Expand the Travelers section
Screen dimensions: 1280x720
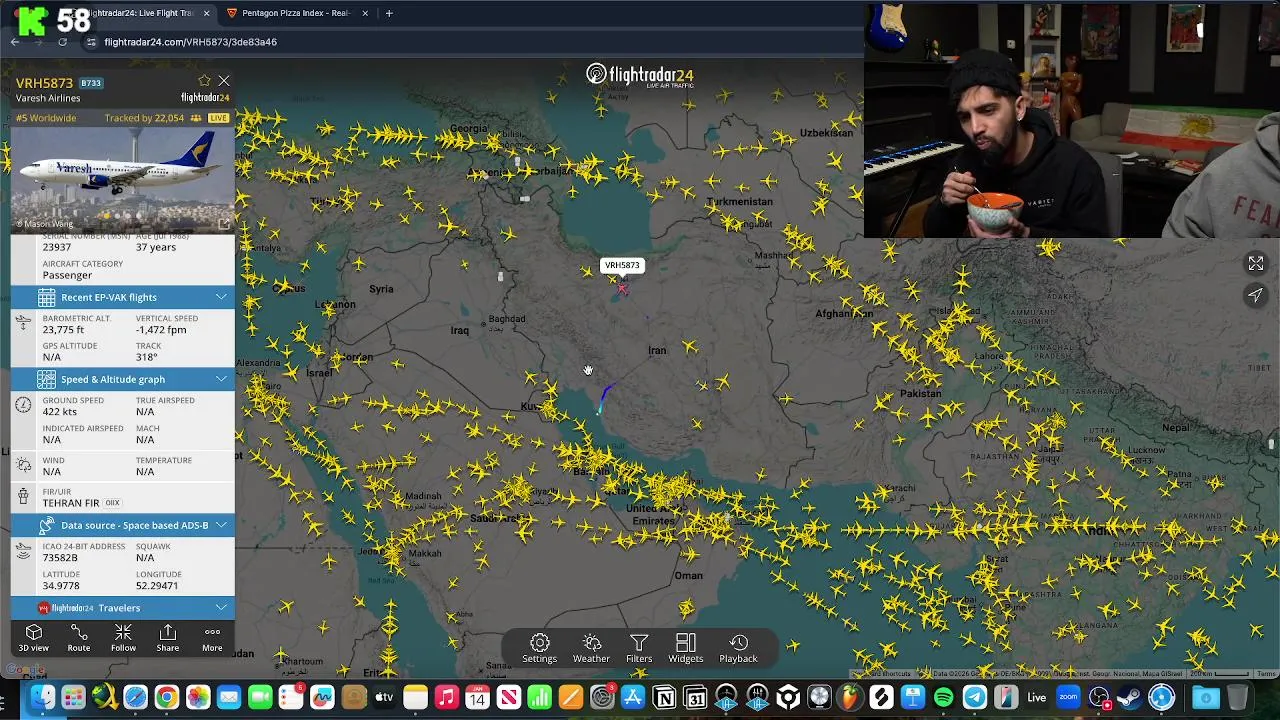[123, 608]
